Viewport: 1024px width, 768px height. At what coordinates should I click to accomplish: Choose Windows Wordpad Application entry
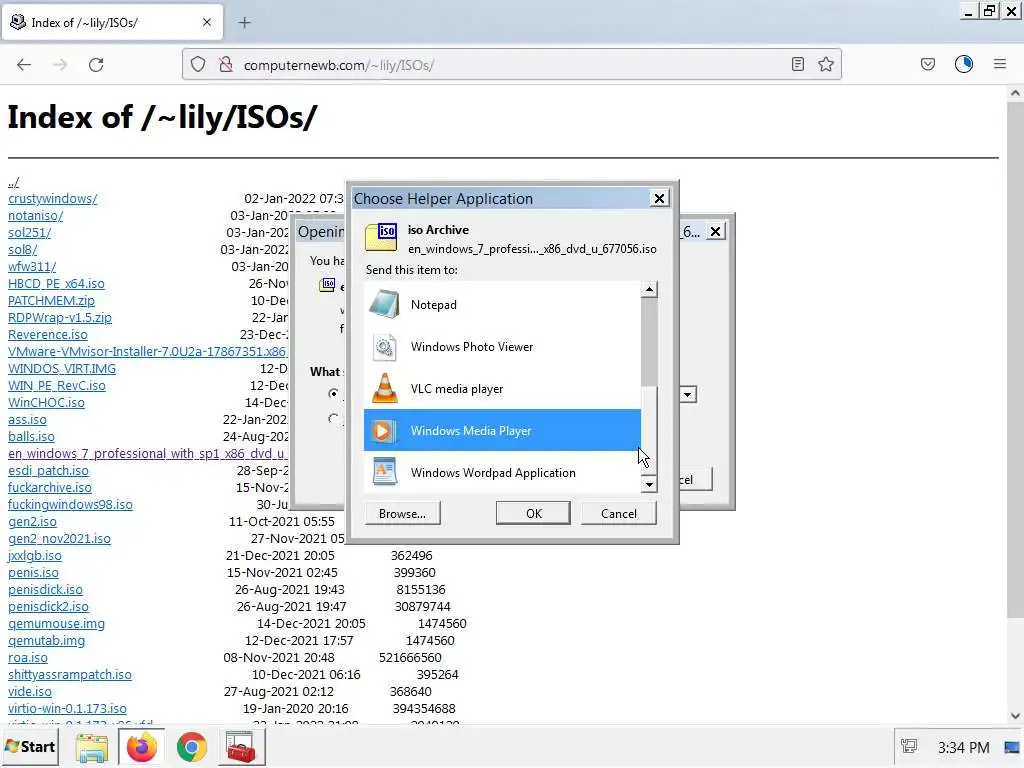point(502,472)
